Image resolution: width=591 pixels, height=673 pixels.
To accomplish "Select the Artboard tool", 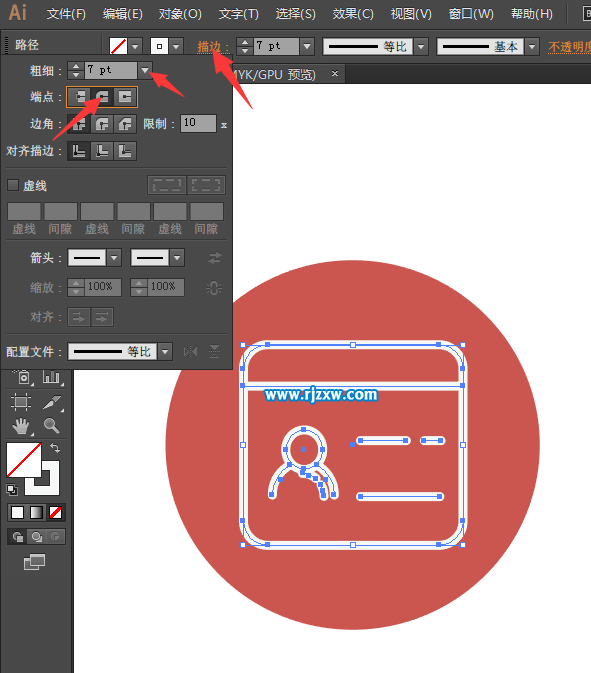I will pos(21,402).
